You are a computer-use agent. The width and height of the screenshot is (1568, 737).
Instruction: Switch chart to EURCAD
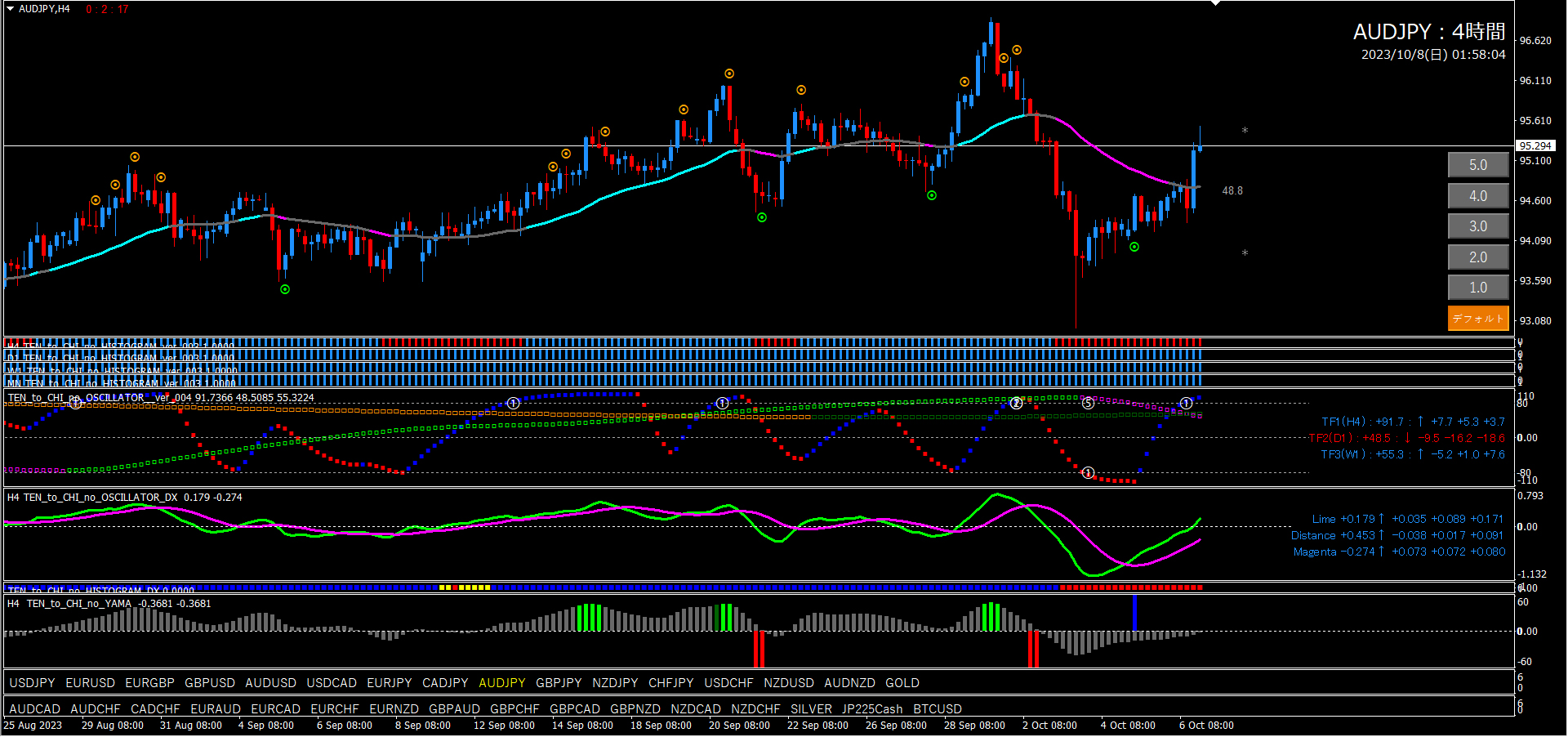click(275, 709)
